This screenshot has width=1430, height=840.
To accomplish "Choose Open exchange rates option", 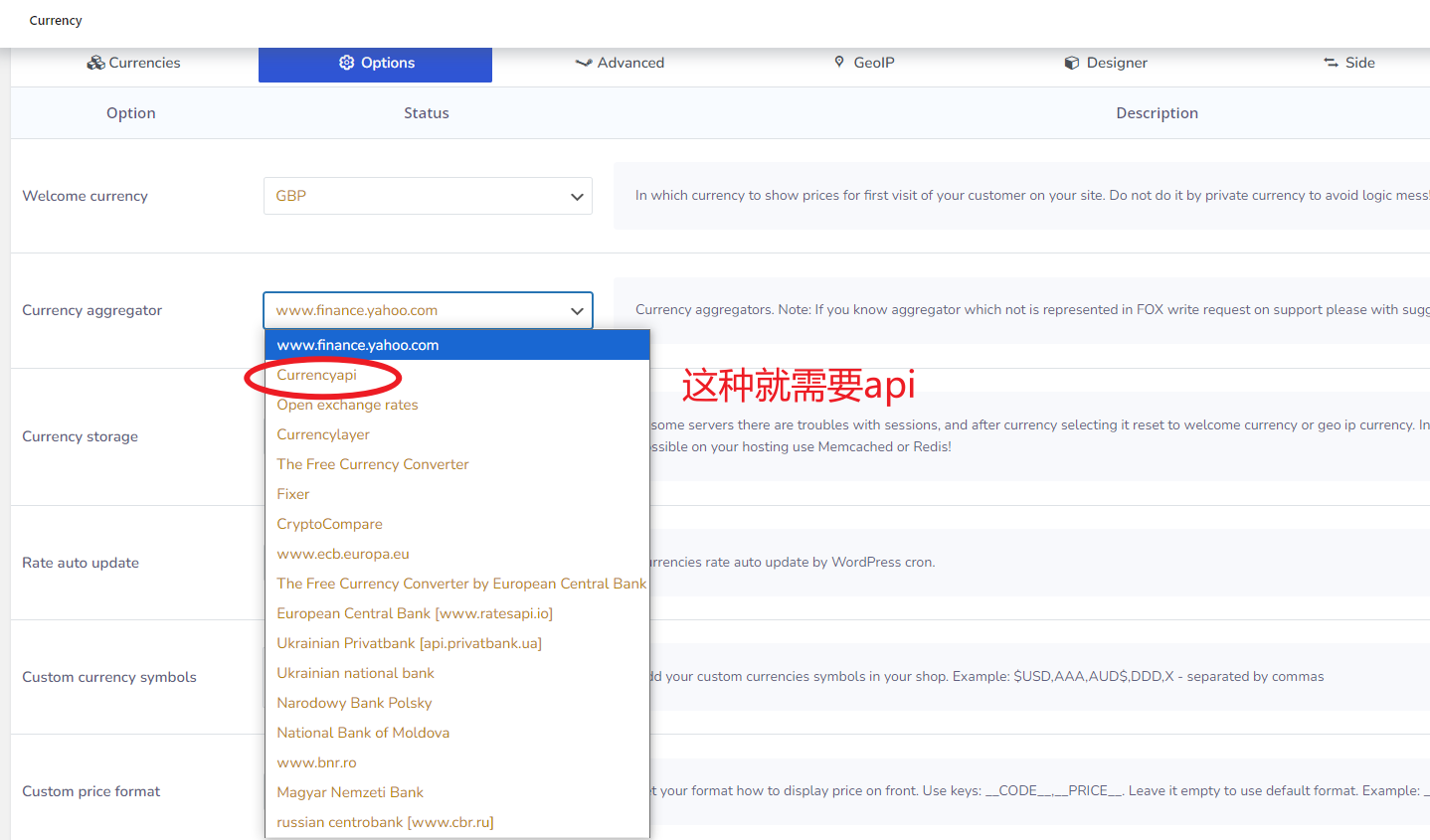I will point(347,405).
